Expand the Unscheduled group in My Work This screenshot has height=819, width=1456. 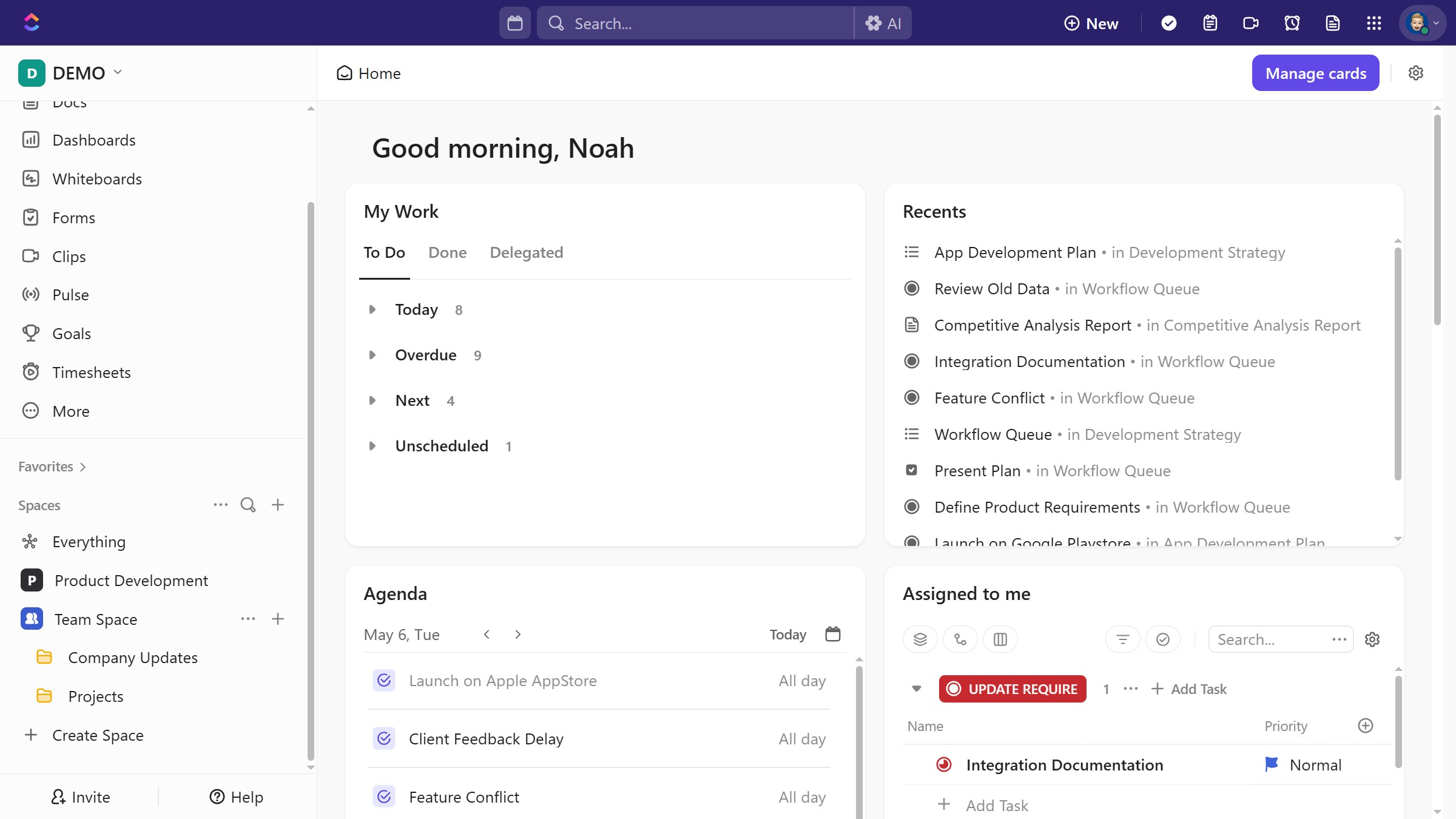[x=372, y=446]
